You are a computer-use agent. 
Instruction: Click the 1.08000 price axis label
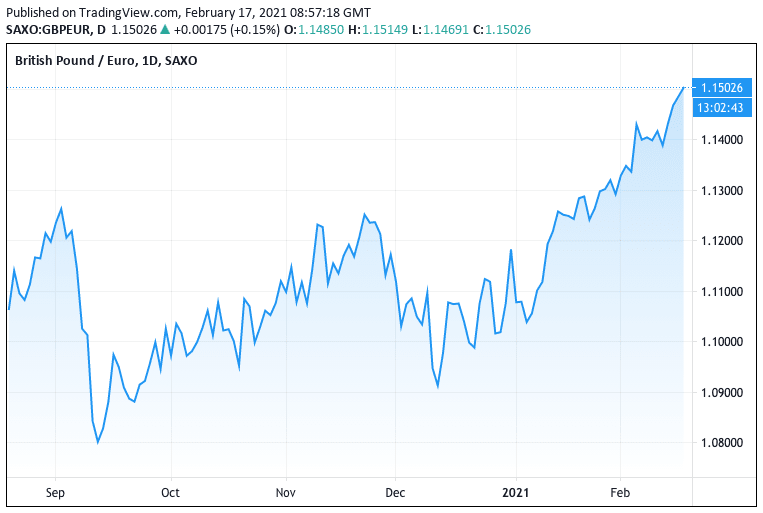point(720,443)
